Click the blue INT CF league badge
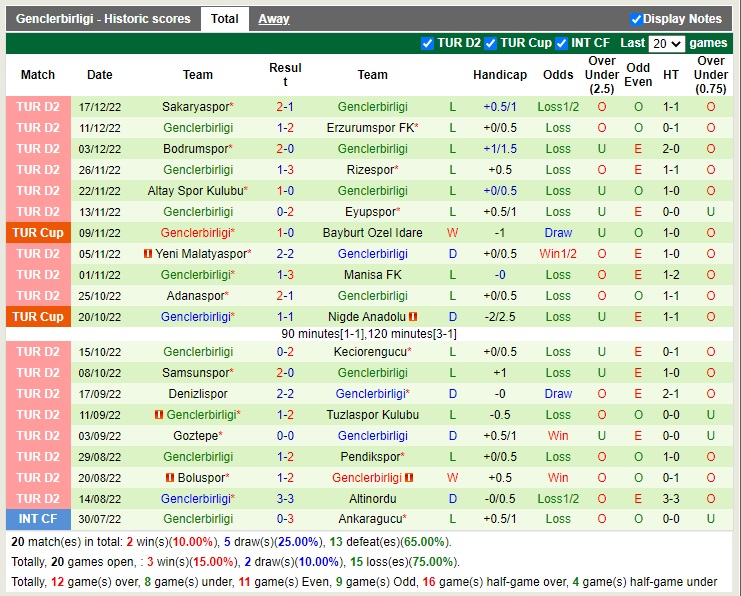741x596 pixels. pyautogui.click(x=38, y=520)
